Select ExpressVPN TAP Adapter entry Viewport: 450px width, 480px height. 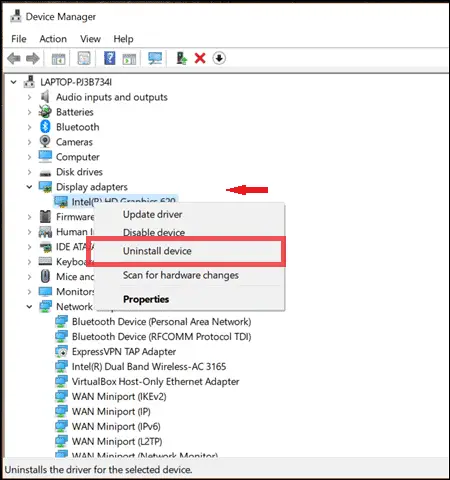pyautogui.click(x=124, y=352)
